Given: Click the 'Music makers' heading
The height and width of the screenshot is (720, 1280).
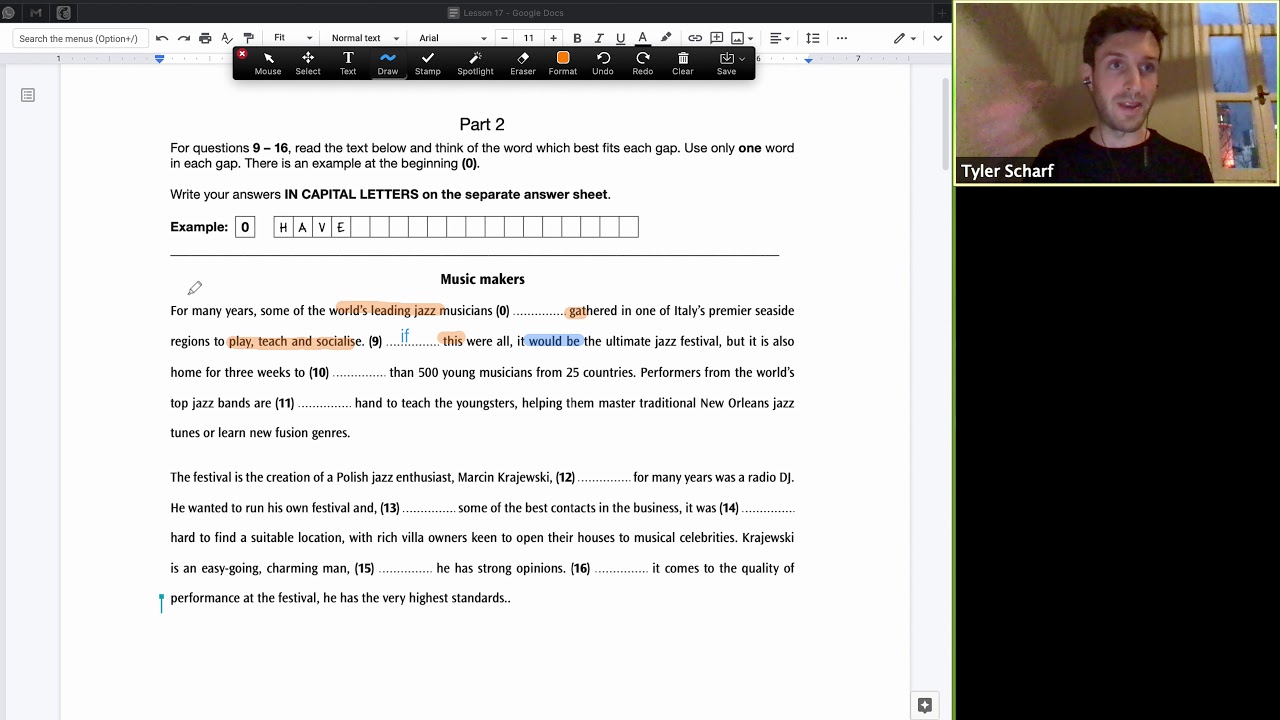Looking at the screenshot, I should click(x=482, y=279).
